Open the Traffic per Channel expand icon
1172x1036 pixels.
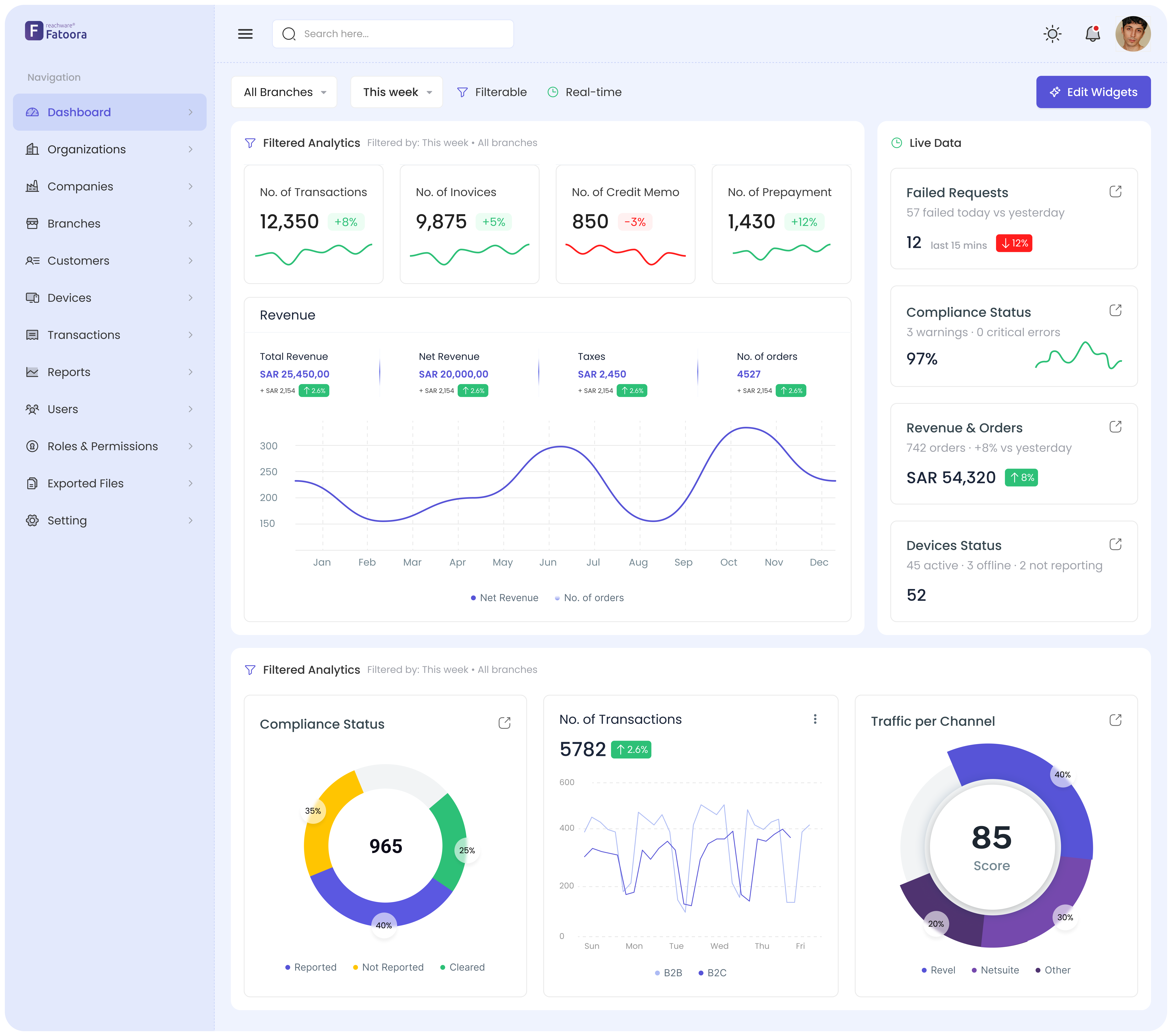click(1116, 720)
